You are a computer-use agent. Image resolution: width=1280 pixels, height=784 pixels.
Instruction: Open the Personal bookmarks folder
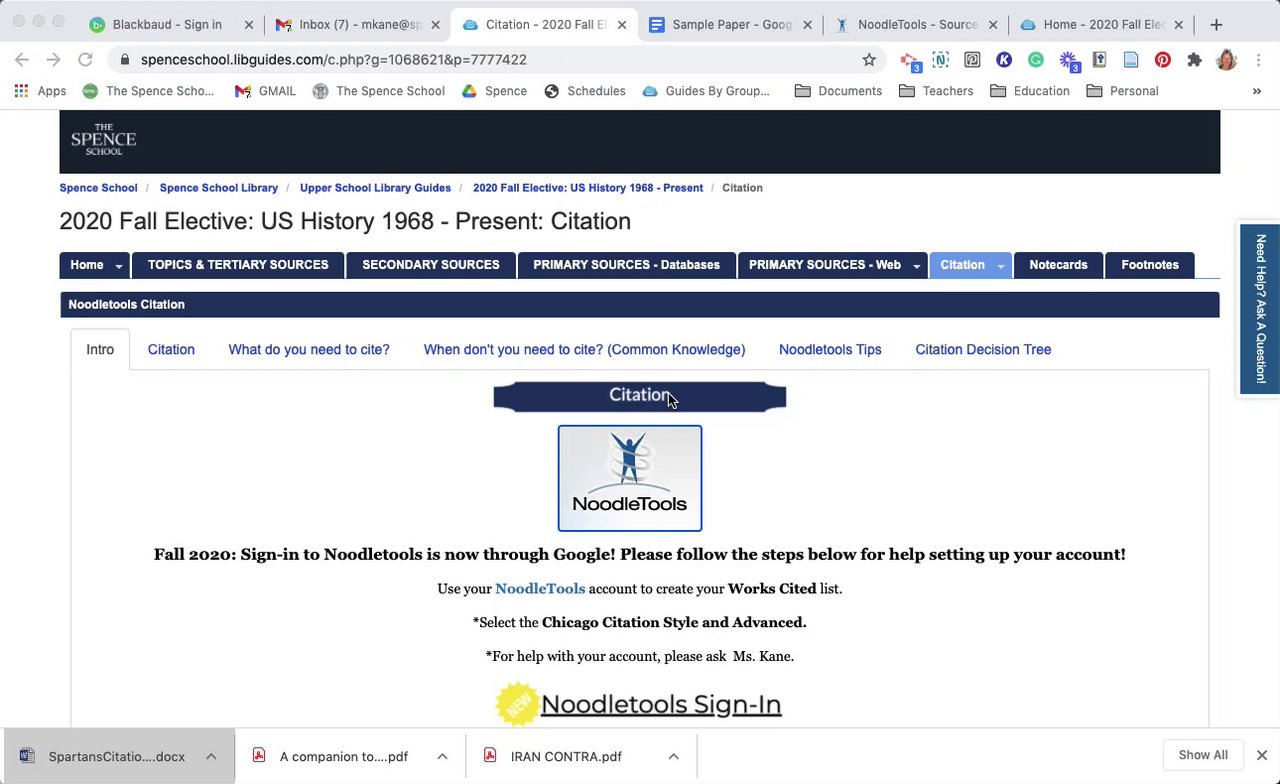[1122, 91]
